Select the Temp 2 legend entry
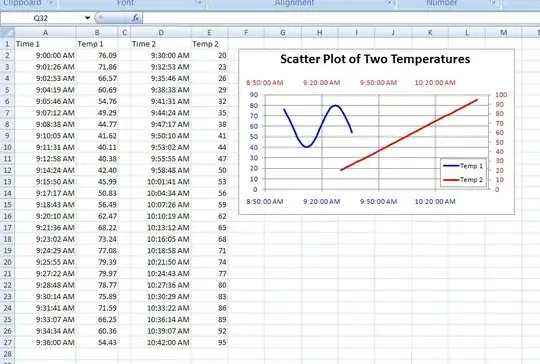540x364 pixels. pyautogui.click(x=463, y=179)
